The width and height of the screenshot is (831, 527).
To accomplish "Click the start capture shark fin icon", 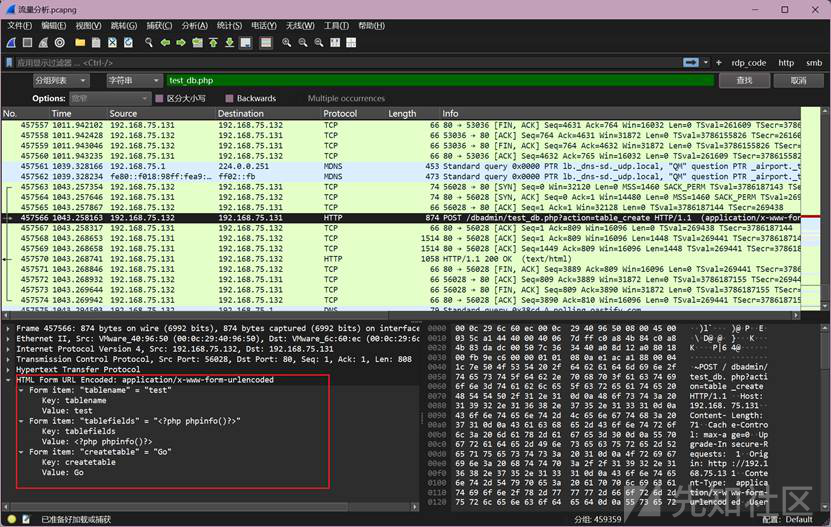I will (x=11, y=42).
